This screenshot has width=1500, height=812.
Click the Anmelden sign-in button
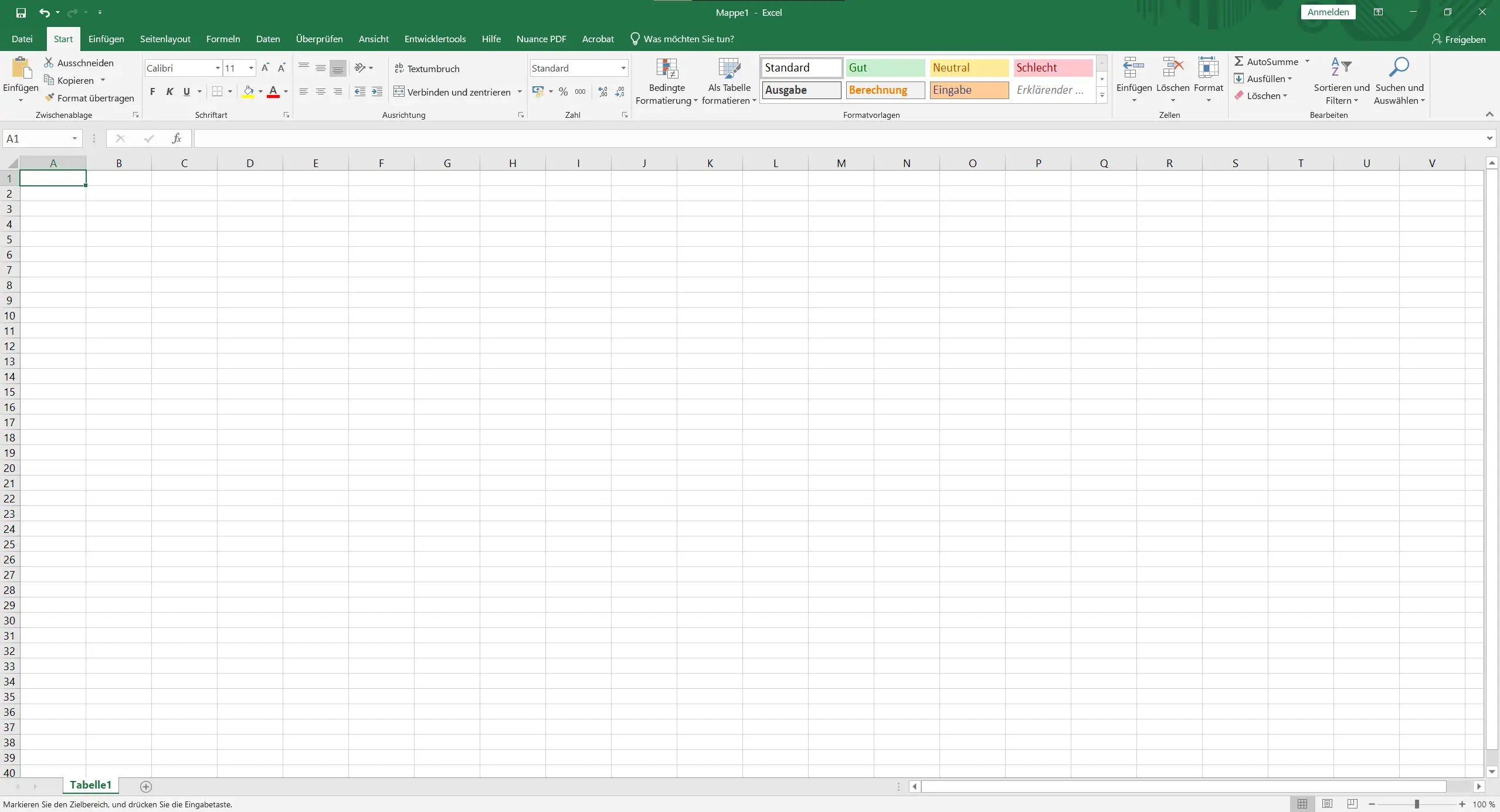tap(1328, 12)
